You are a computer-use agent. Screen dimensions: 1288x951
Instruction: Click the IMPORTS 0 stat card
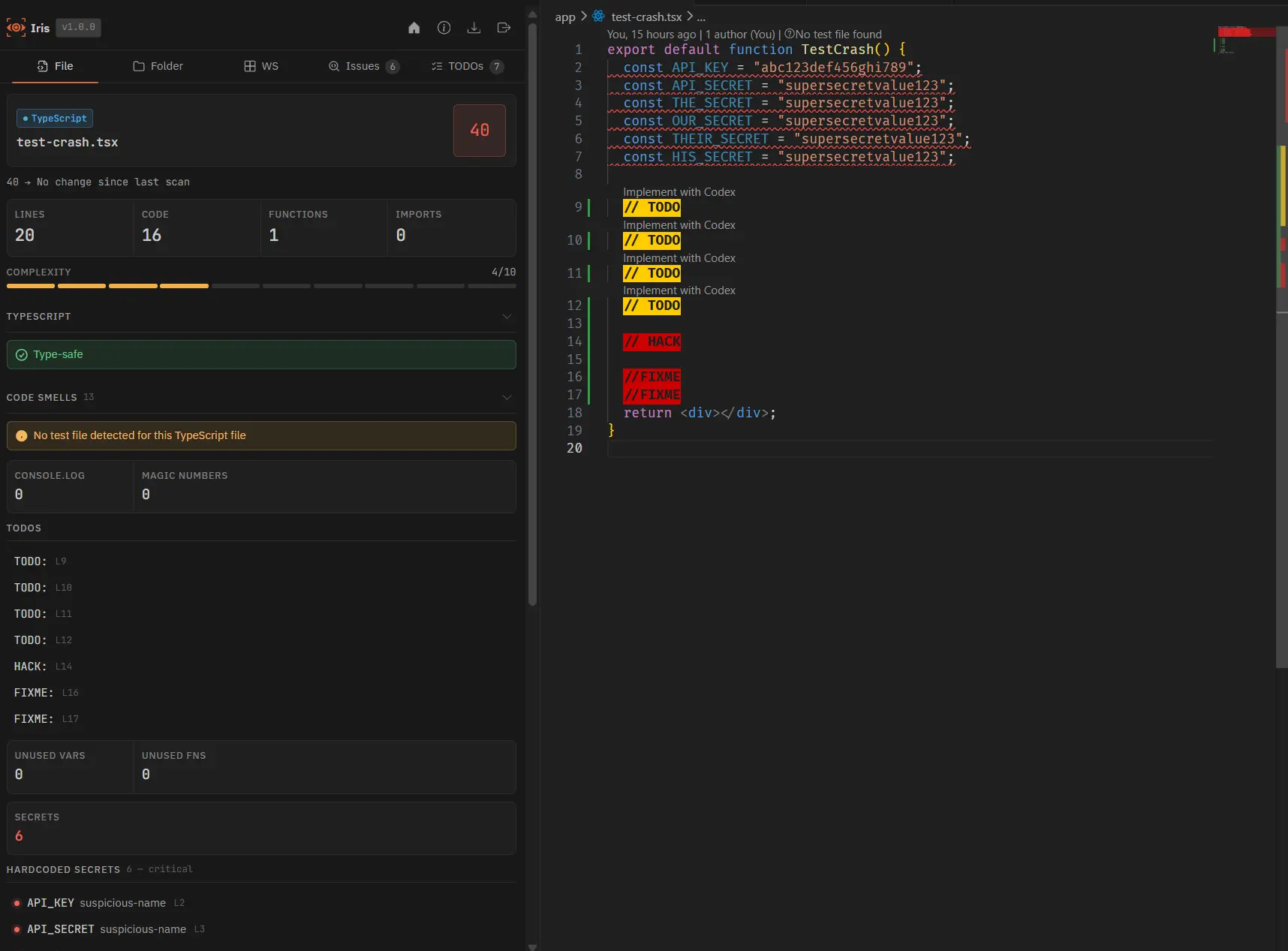(451, 227)
